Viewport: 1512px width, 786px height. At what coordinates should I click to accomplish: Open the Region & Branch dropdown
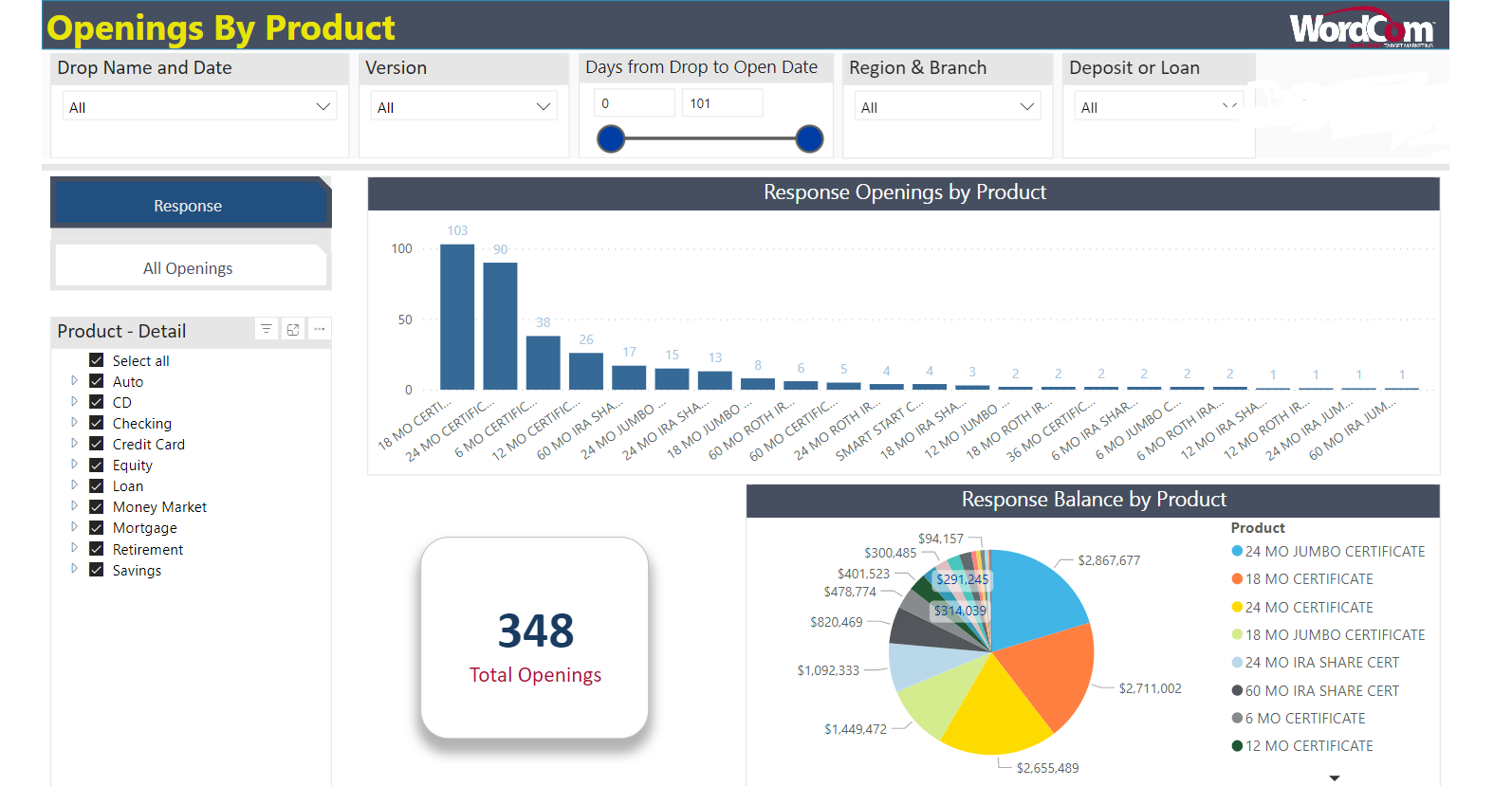(948, 107)
